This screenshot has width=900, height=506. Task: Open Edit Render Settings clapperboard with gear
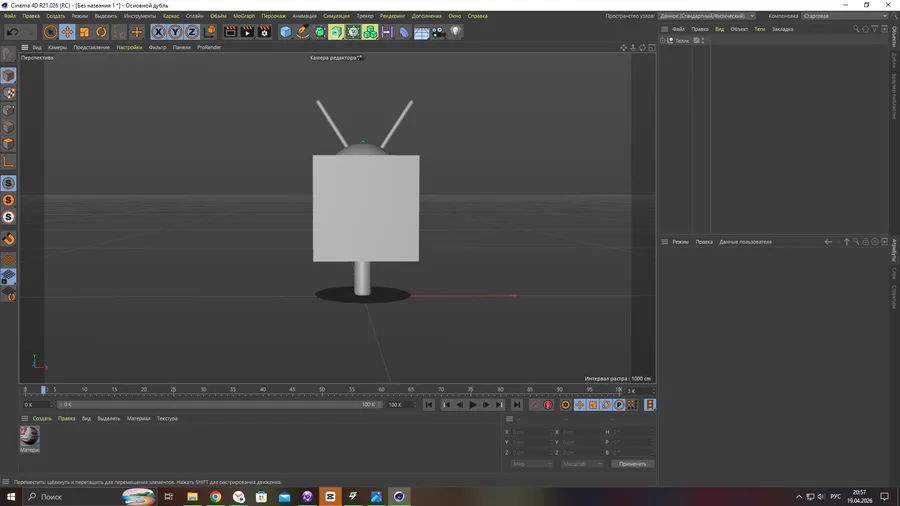264,32
